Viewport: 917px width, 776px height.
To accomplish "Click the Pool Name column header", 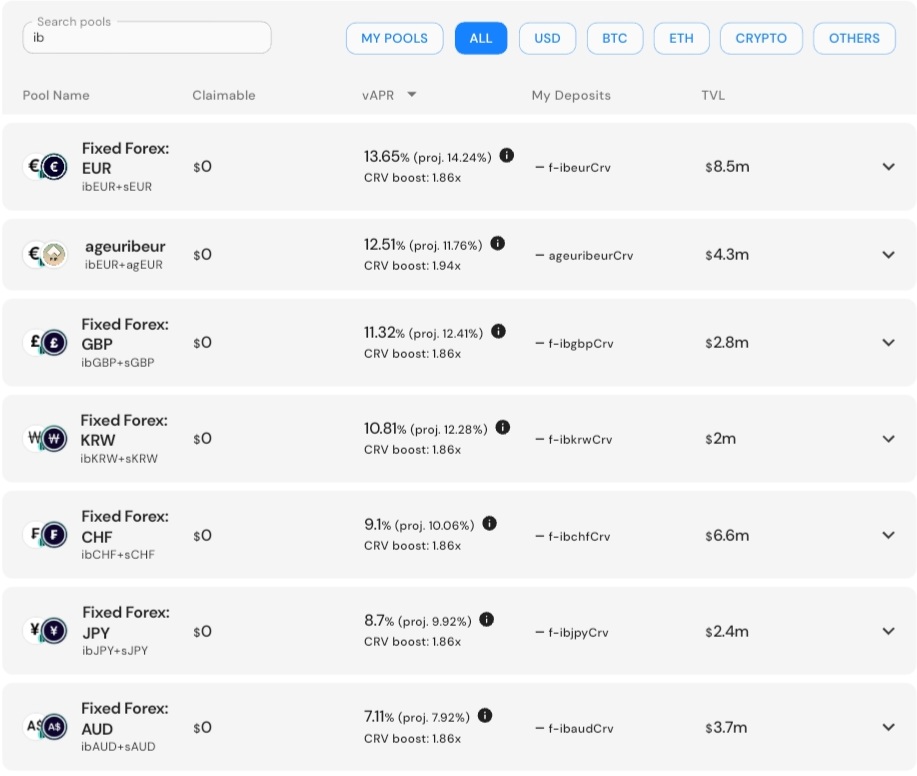I will [x=56, y=95].
